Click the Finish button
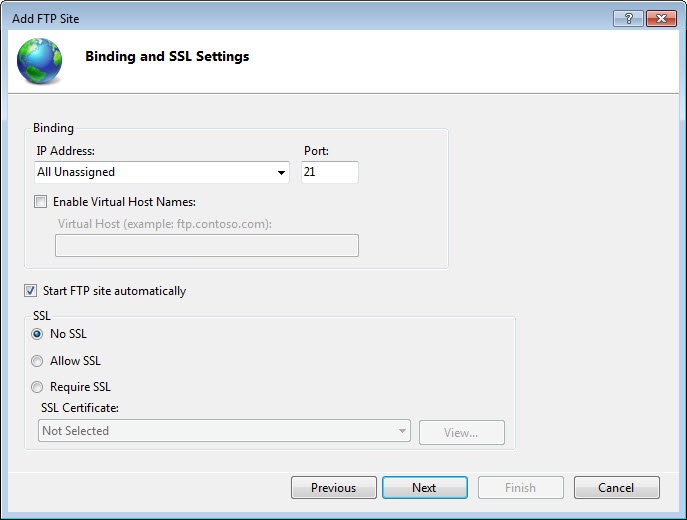 (x=520, y=488)
